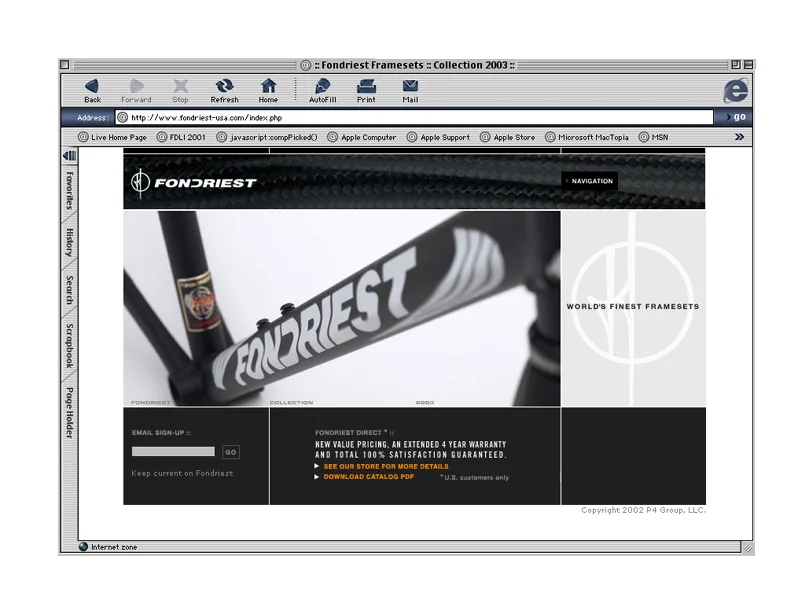Print the page using Print icon

(x=366, y=91)
